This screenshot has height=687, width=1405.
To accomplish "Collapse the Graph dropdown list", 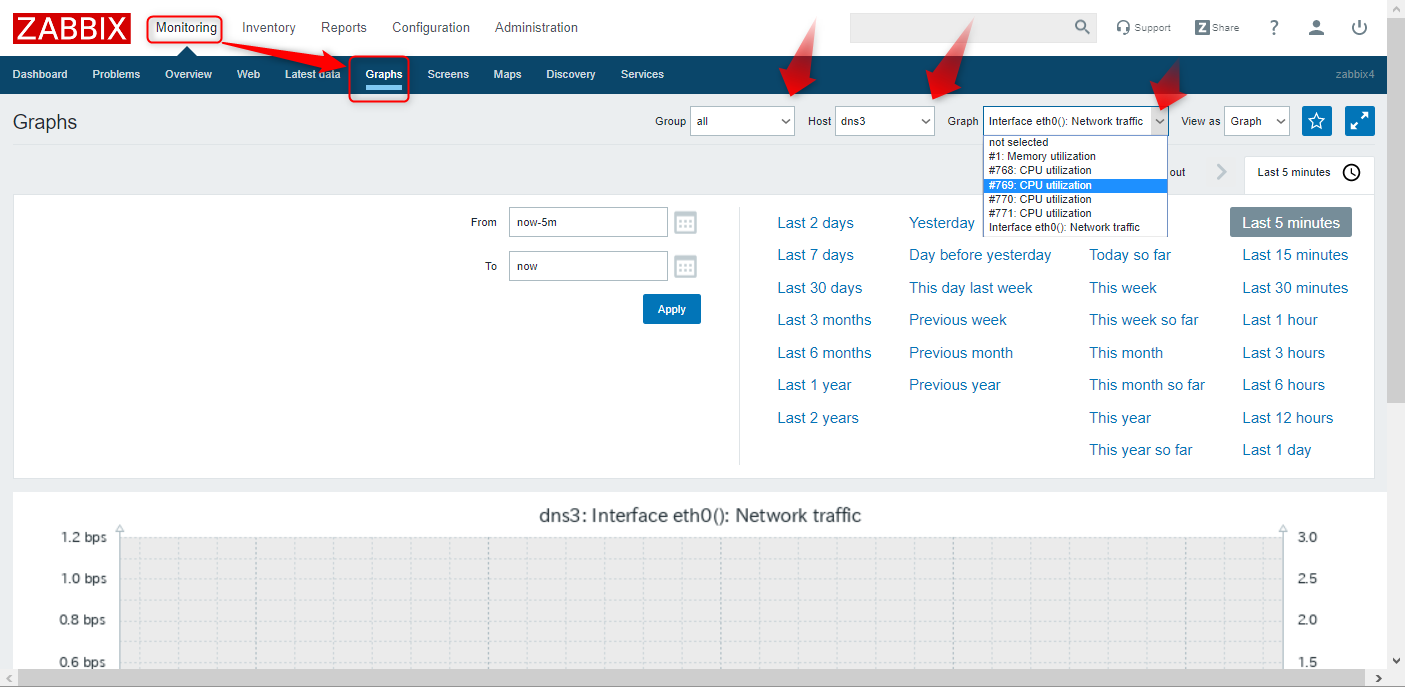I will click(1076, 121).
